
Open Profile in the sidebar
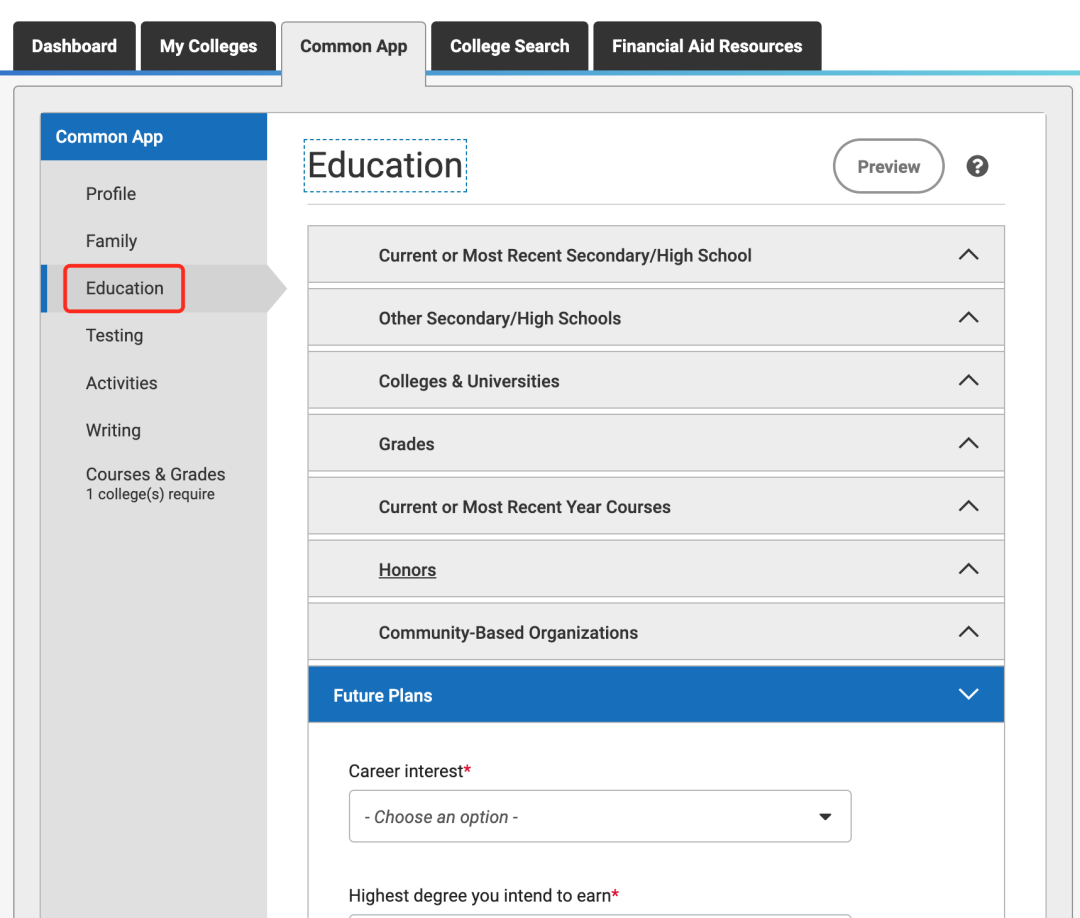click(111, 194)
